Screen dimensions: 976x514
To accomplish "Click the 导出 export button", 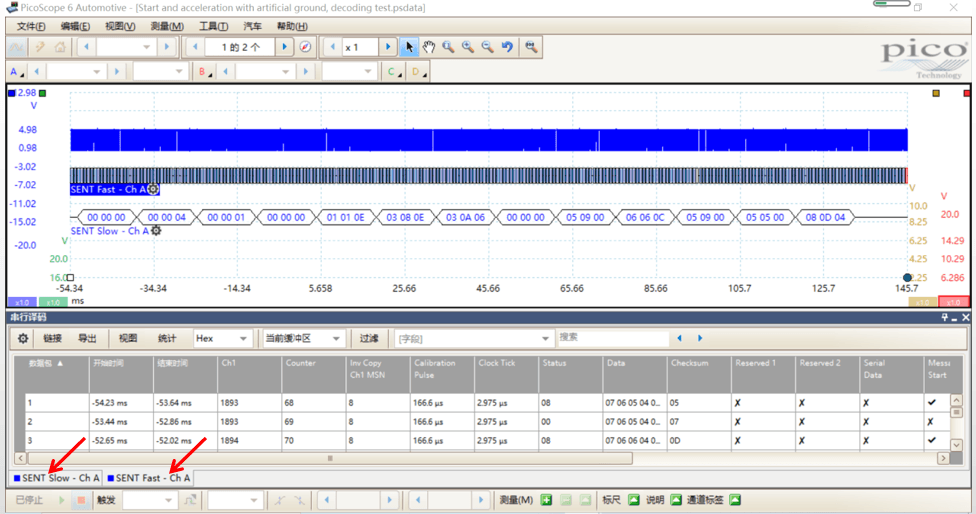I will [87, 339].
